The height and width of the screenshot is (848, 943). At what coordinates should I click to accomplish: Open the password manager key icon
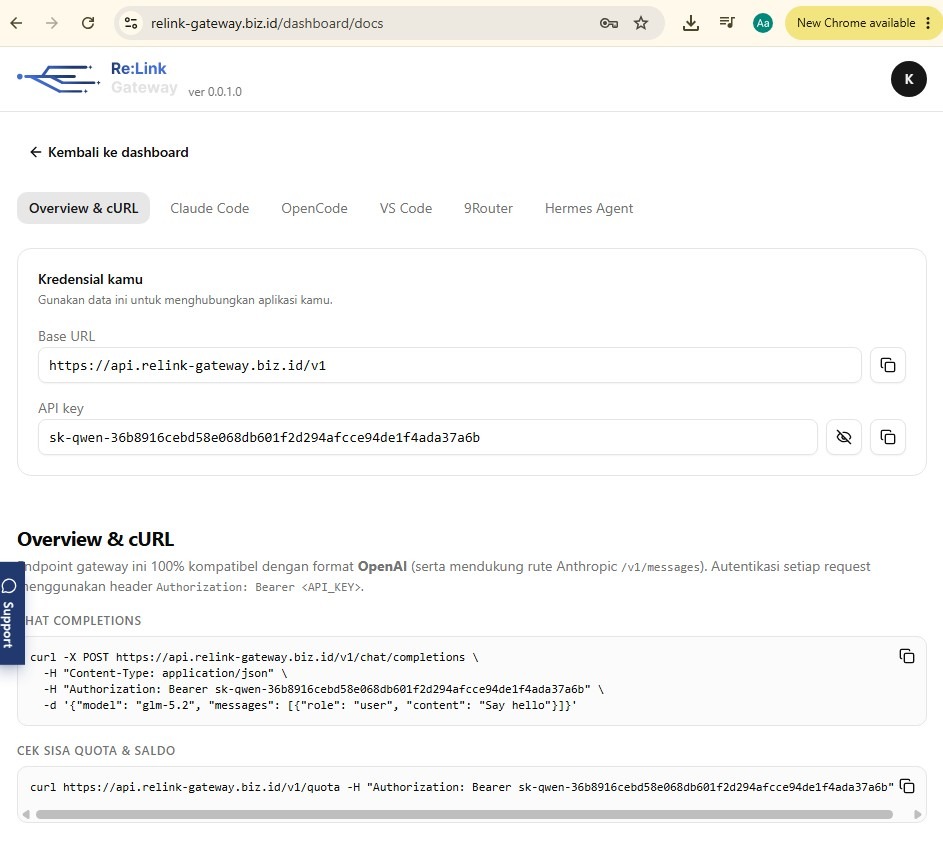[x=609, y=23]
